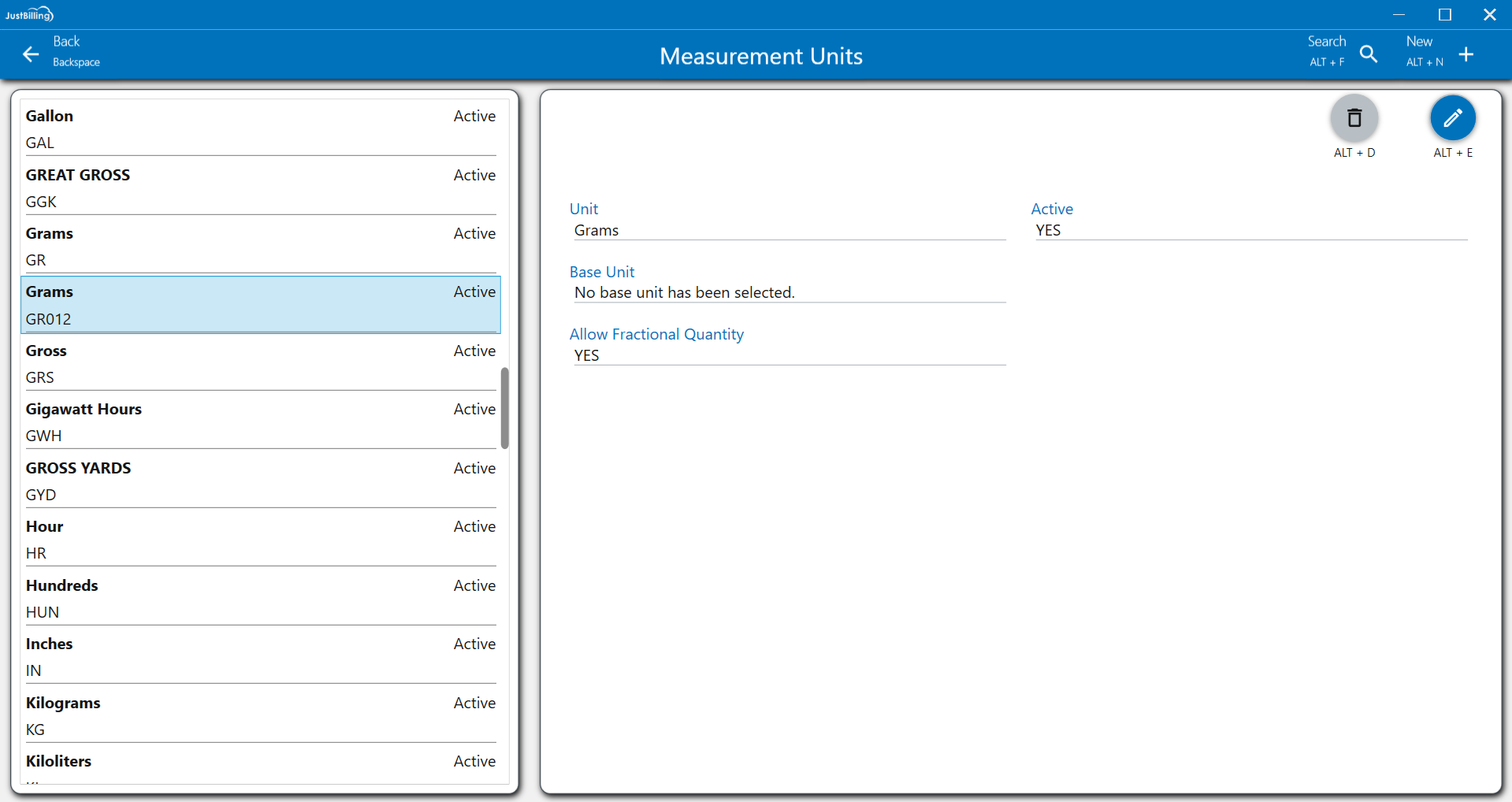Select the Inches unit entry
The height and width of the screenshot is (802, 1512).
click(260, 656)
